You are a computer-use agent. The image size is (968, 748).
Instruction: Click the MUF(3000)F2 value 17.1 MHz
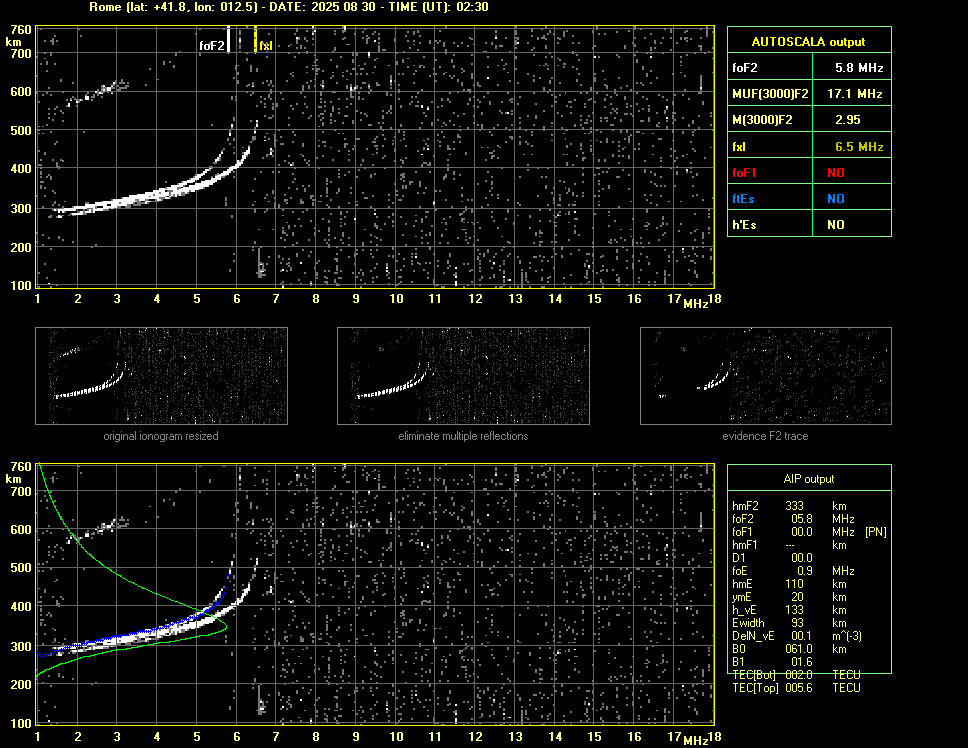(x=854, y=94)
